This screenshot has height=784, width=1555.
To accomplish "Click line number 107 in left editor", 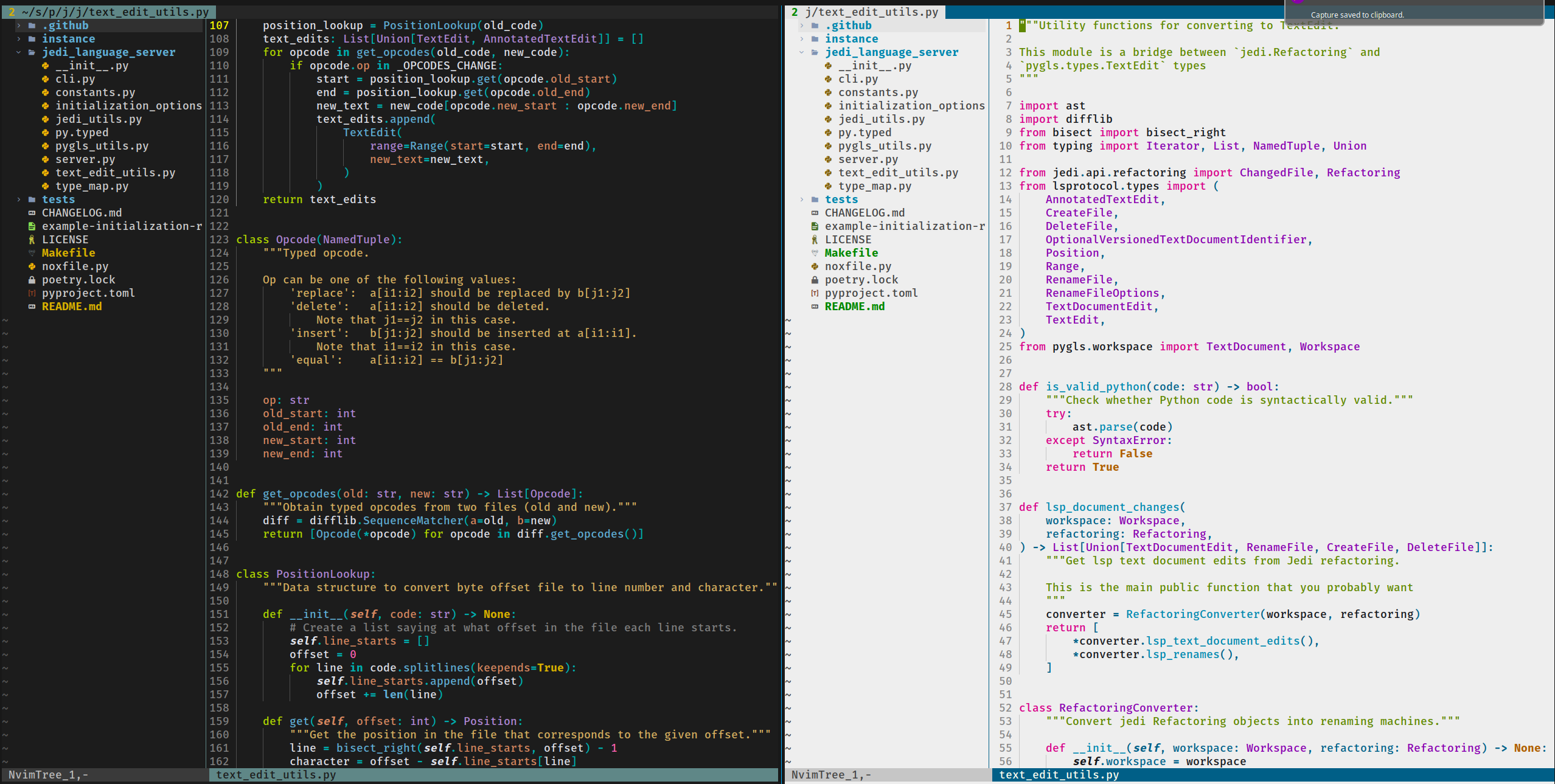I will click(219, 26).
